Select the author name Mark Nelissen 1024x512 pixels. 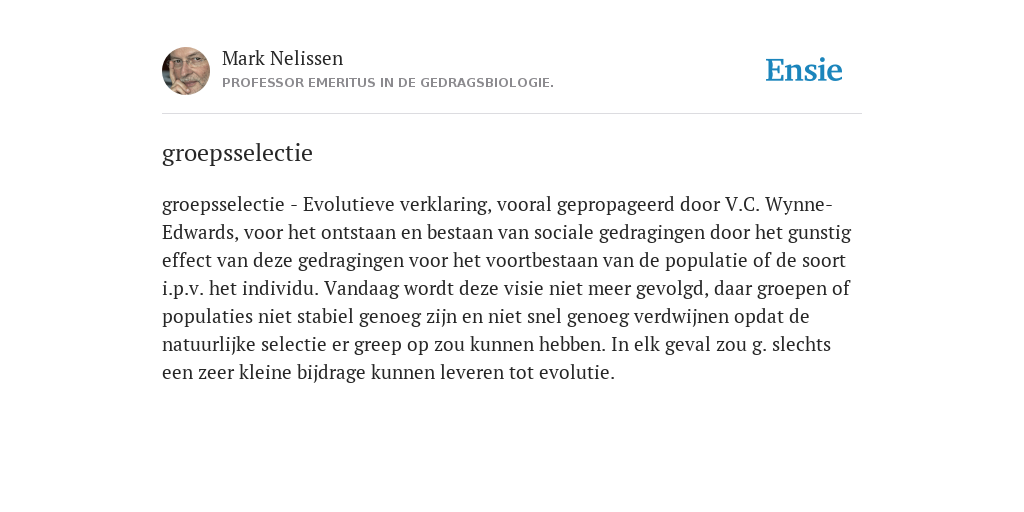click(282, 58)
